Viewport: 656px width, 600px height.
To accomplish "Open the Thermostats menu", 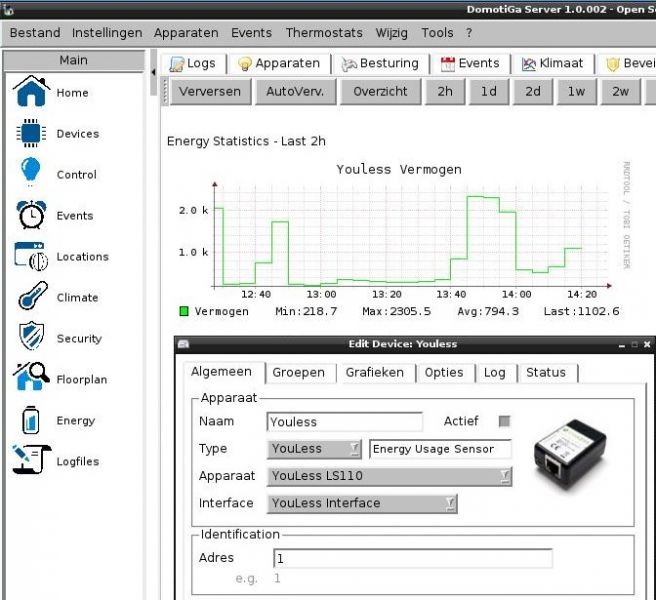I will [x=324, y=33].
